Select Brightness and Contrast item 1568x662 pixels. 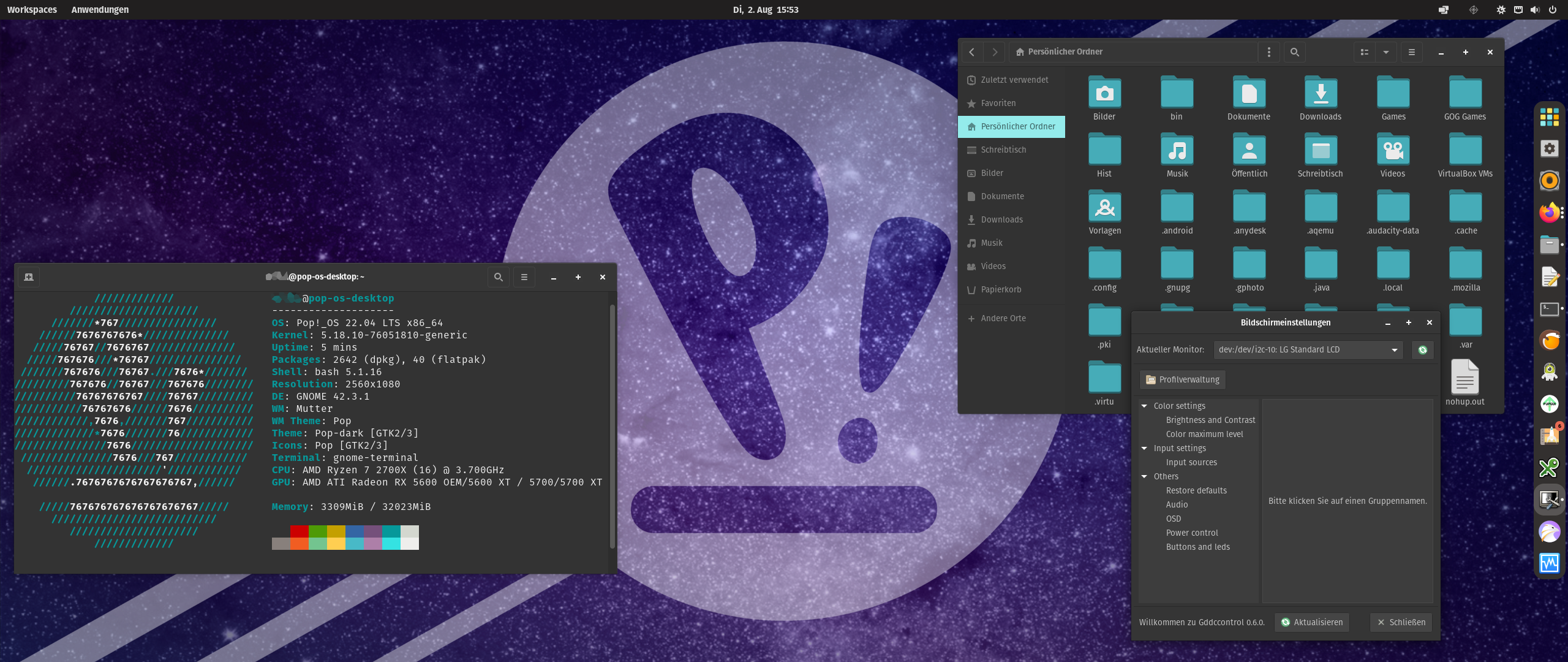click(x=1210, y=420)
